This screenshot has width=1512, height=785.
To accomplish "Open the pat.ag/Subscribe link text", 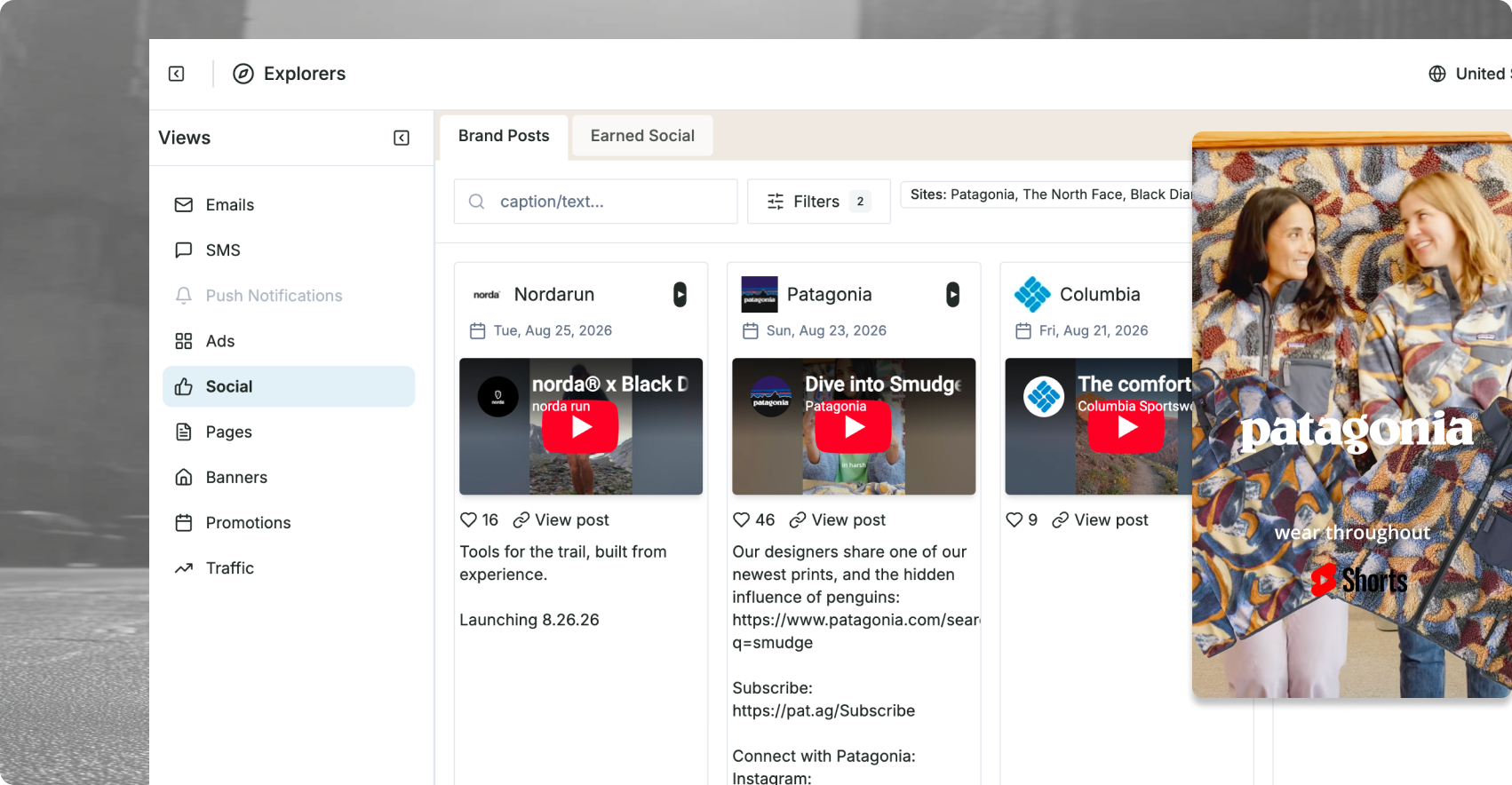I will tap(824, 710).
